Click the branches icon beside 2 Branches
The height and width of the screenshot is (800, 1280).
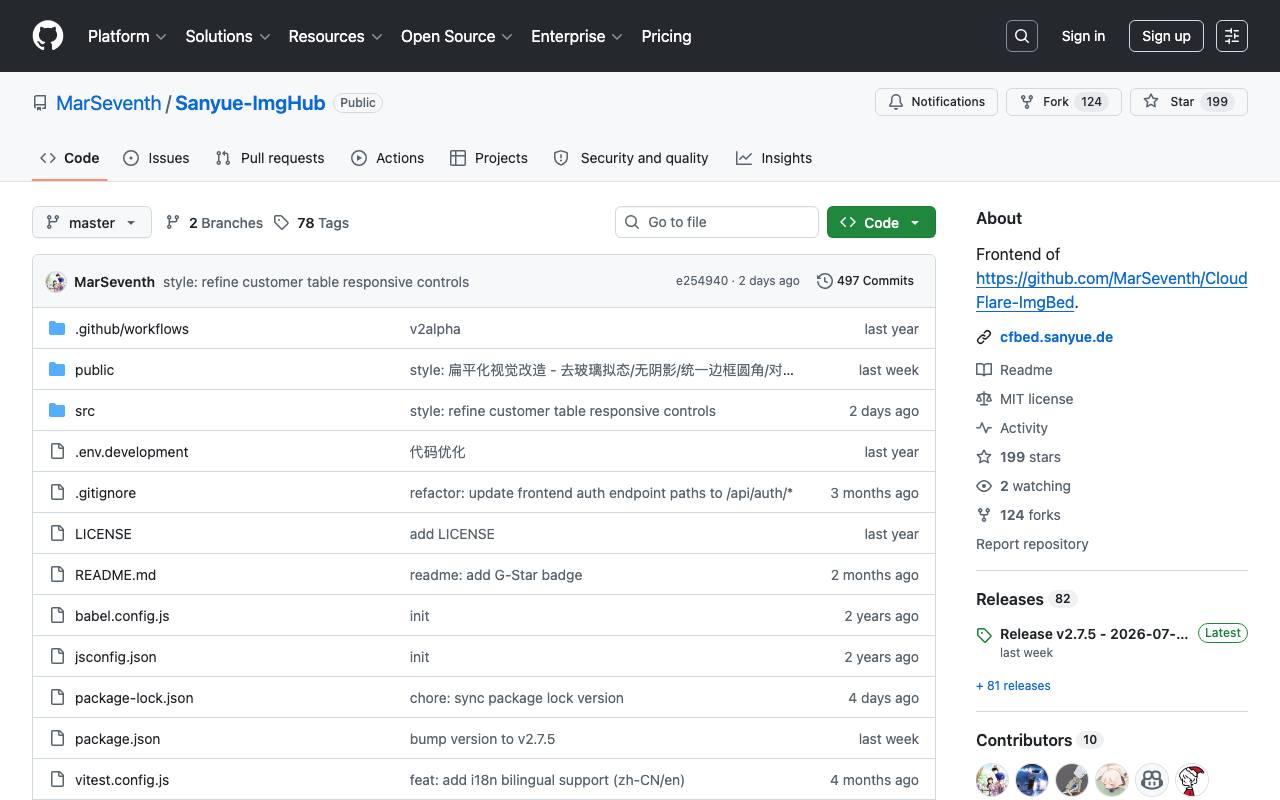(173, 222)
